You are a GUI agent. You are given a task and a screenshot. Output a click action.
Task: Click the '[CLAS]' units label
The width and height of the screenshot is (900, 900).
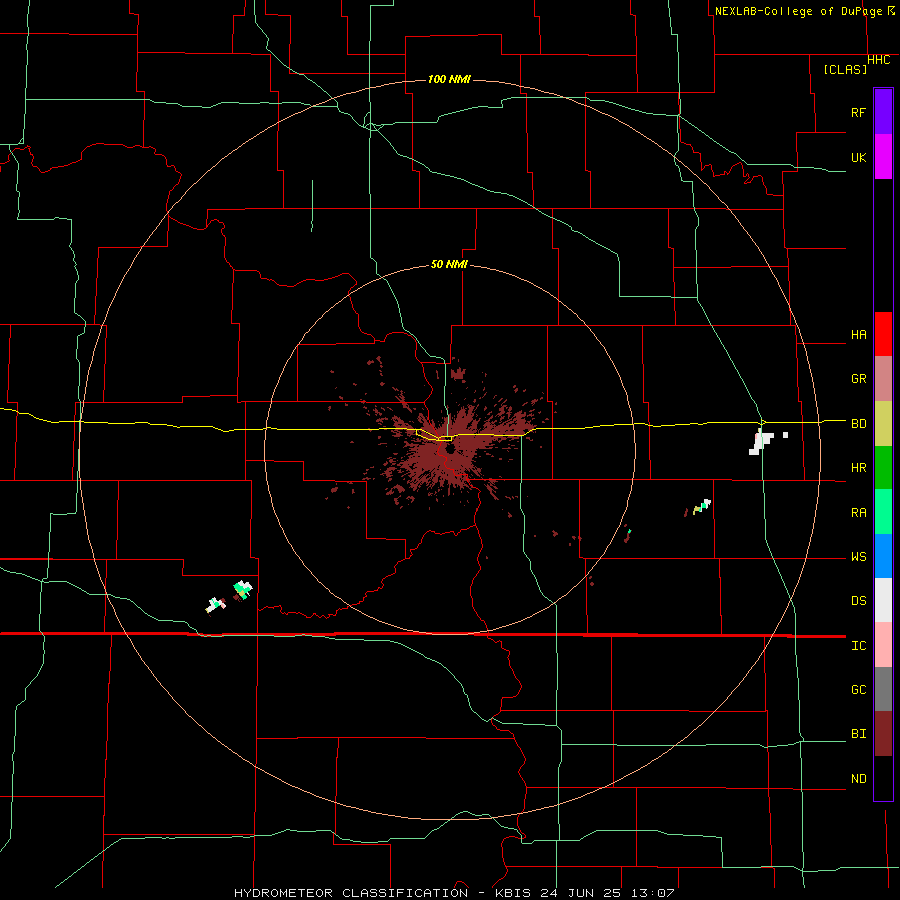(x=845, y=69)
